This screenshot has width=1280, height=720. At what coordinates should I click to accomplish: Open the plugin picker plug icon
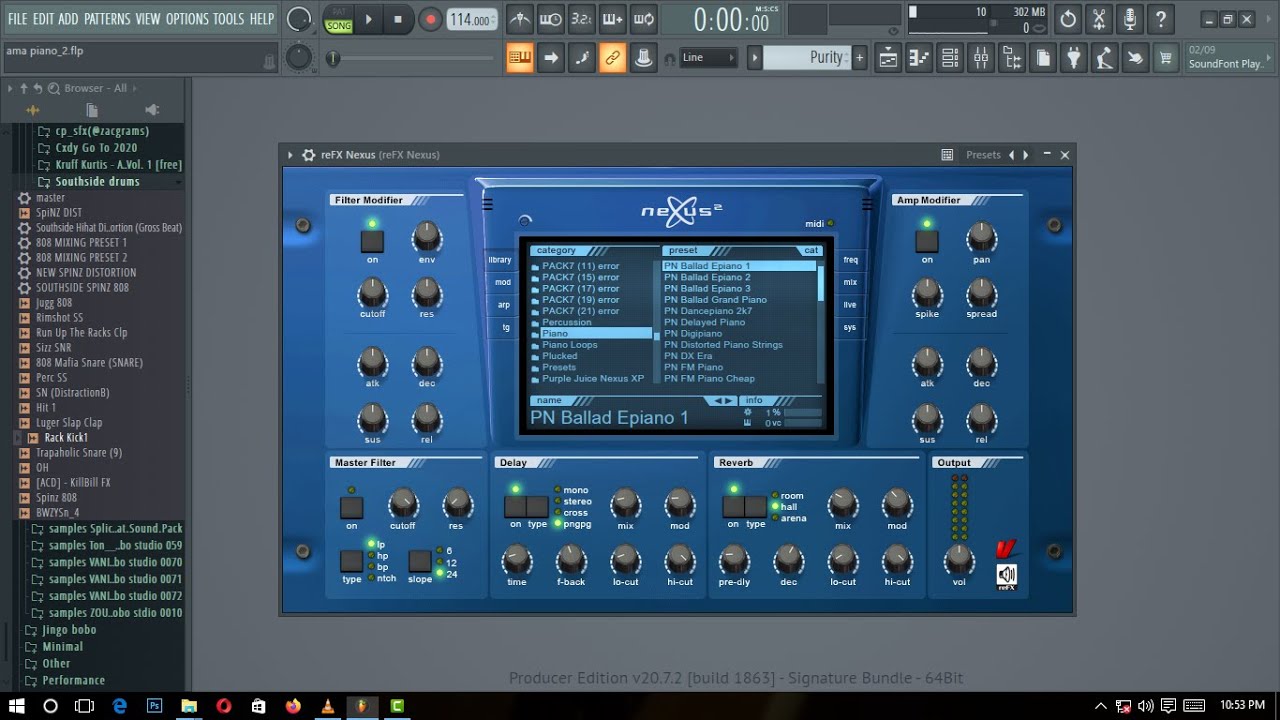pyautogui.click(x=1073, y=58)
